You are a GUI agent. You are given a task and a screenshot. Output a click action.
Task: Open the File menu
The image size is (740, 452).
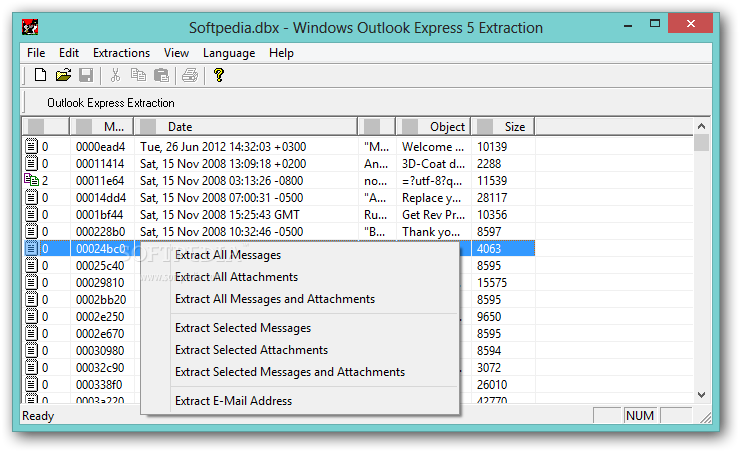(x=36, y=53)
